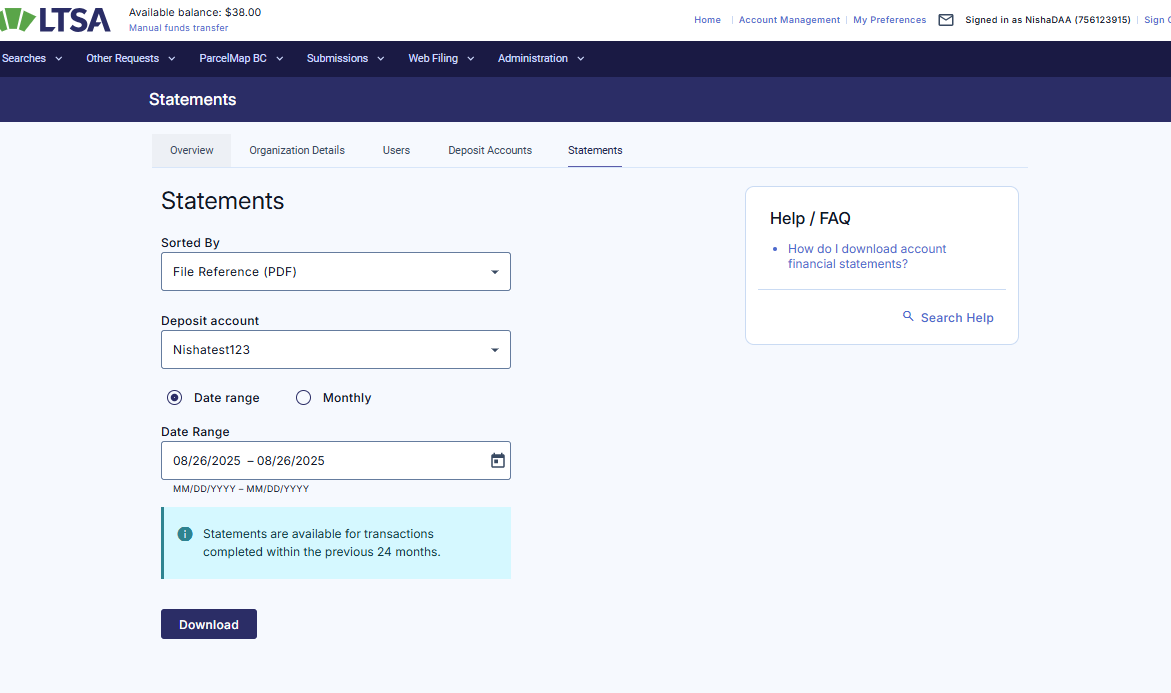1171x693 pixels.
Task: Open the mail envelope icon
Action: pyautogui.click(x=946, y=20)
